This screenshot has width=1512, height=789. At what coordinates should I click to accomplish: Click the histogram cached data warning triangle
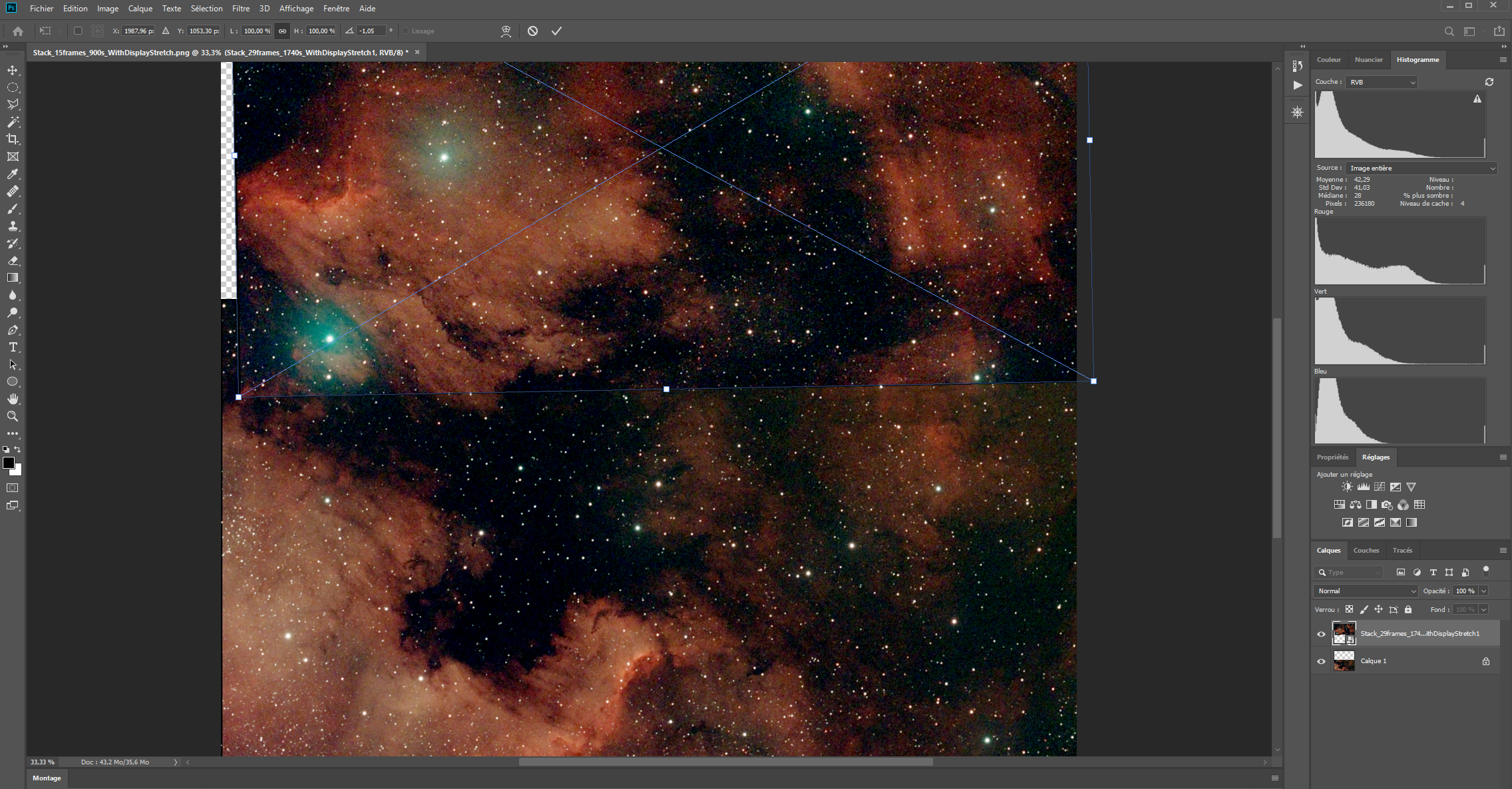point(1477,99)
